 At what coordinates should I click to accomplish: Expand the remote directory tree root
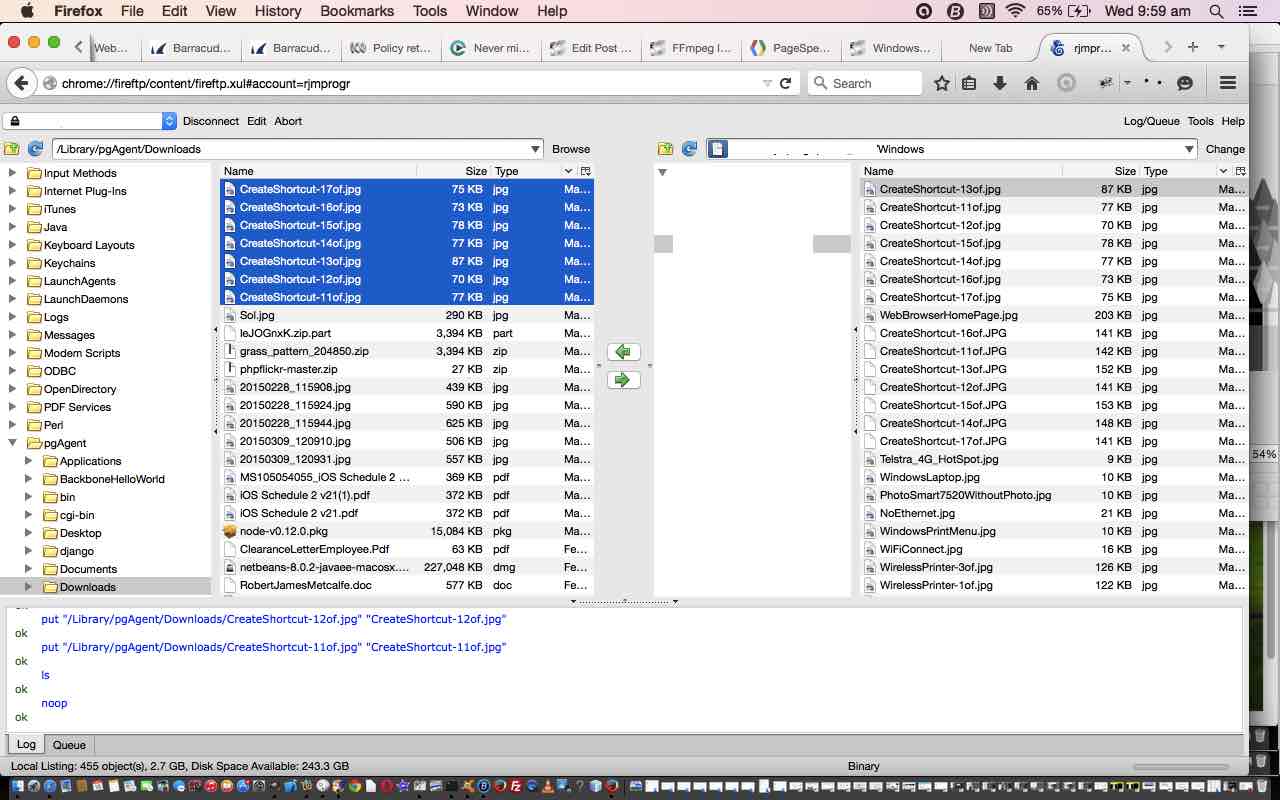coord(661,173)
